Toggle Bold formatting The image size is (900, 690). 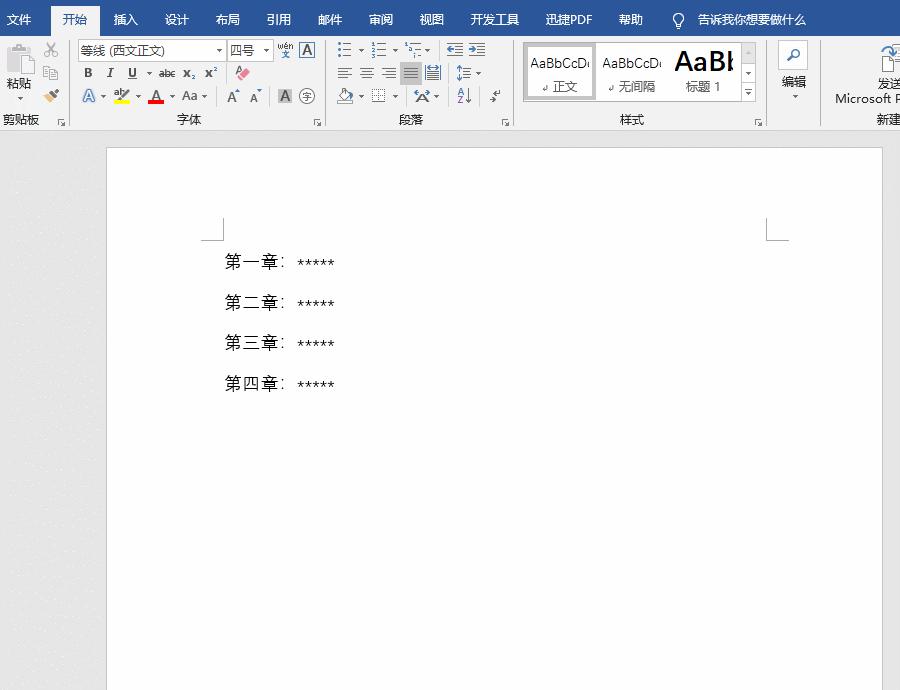click(x=88, y=73)
